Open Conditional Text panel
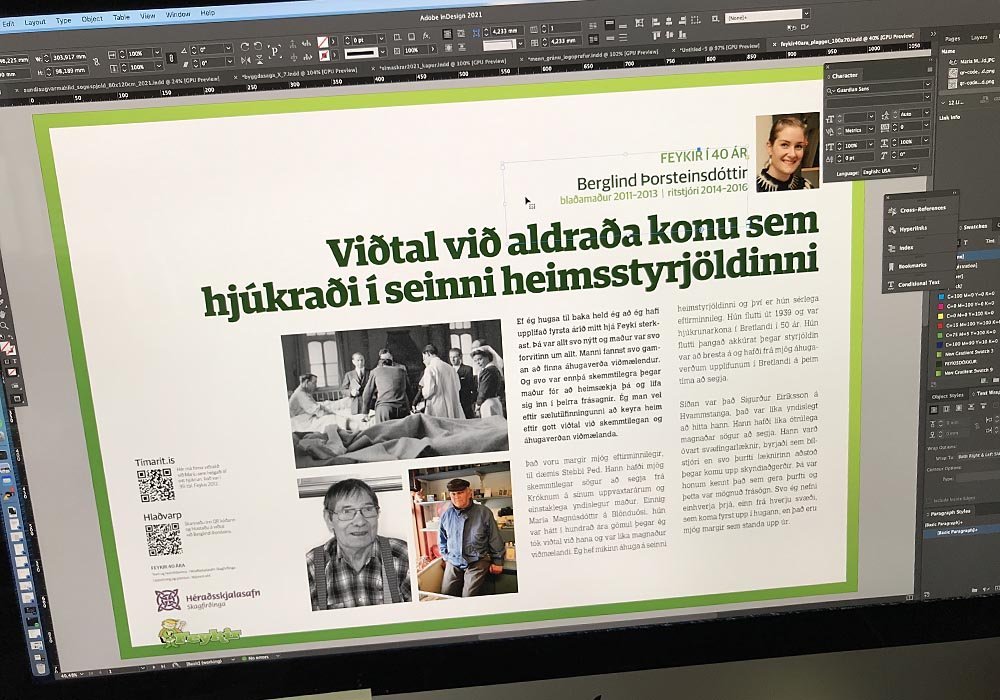1000x700 pixels. [918, 284]
